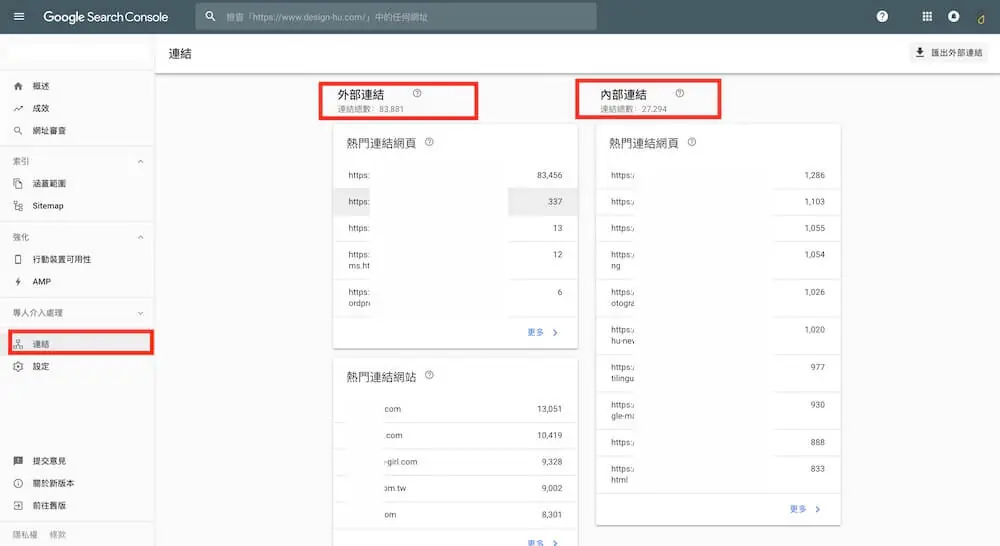Viewport: 1000px width, 546px height.
Task: Click help icon next to 外部連結
Action: click(417, 93)
